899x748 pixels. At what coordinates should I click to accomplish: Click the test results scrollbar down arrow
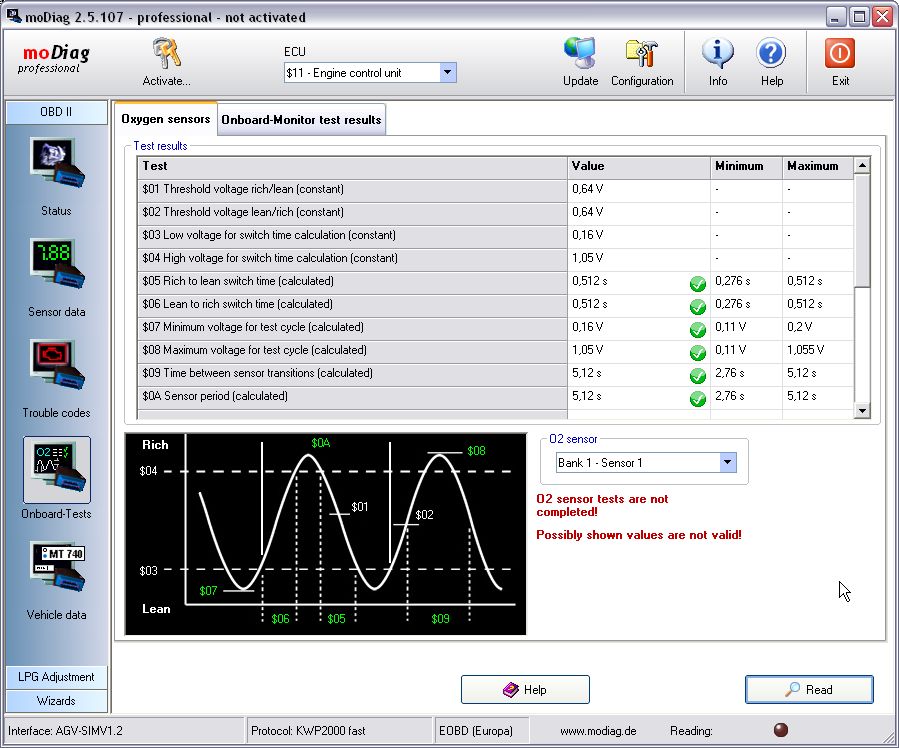[x=862, y=410]
